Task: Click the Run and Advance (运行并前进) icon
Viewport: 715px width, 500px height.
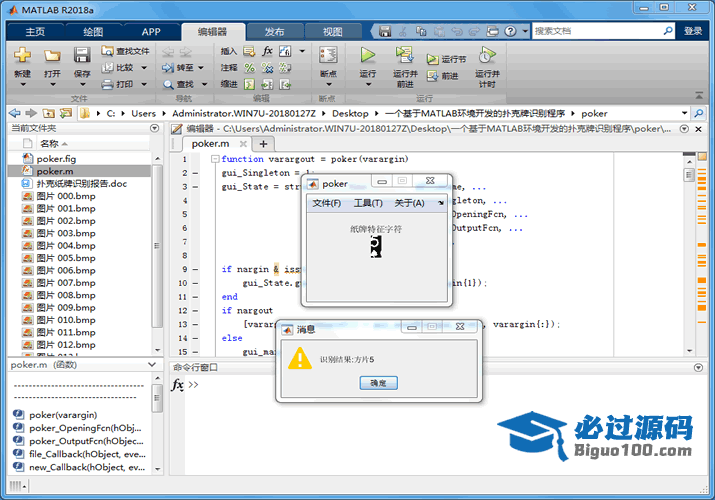Action: pyautogui.click(x=404, y=55)
